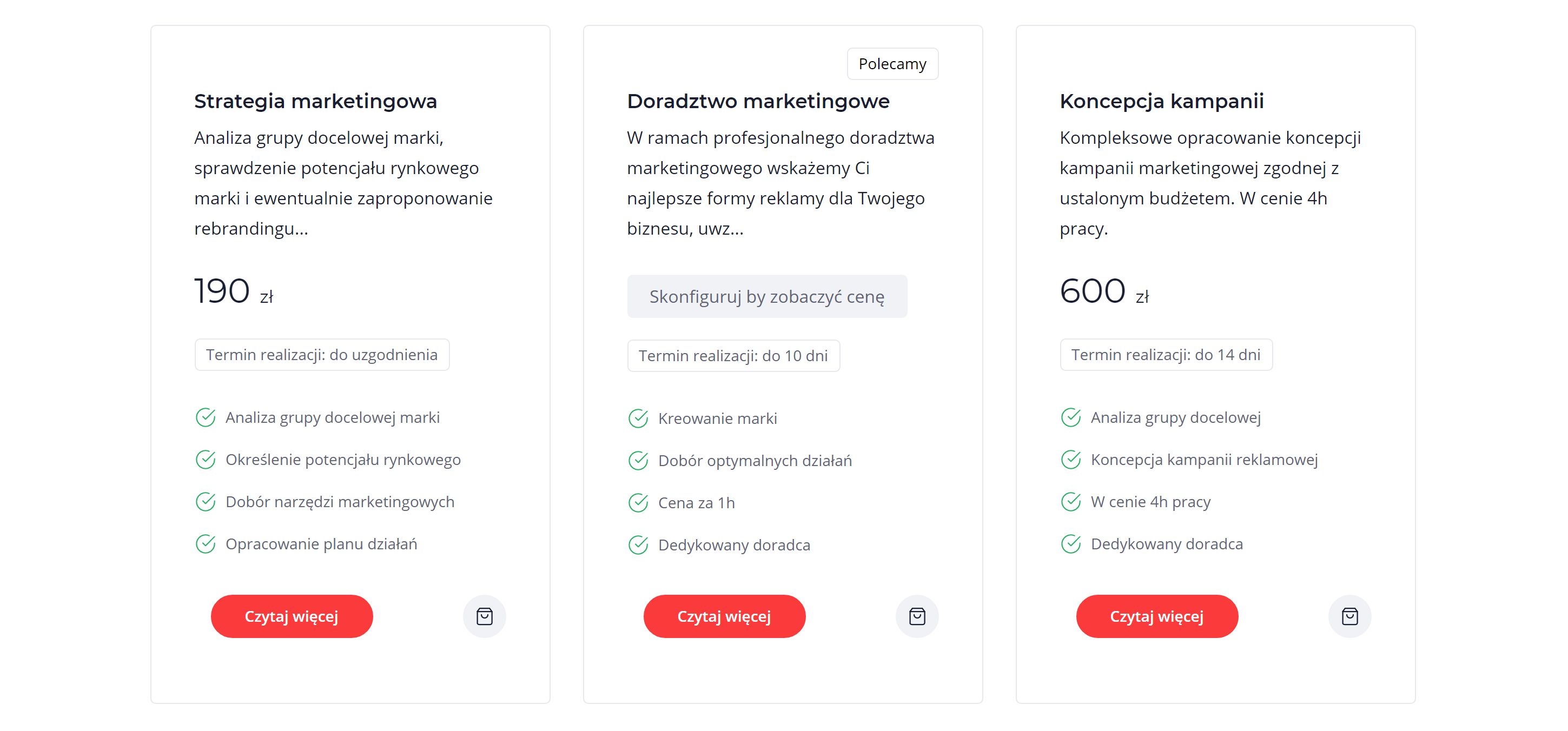Click Termin realizacji: do 10 dni tag
Image resolution: width=1568 pixels, height=731 pixels.
coord(733,355)
